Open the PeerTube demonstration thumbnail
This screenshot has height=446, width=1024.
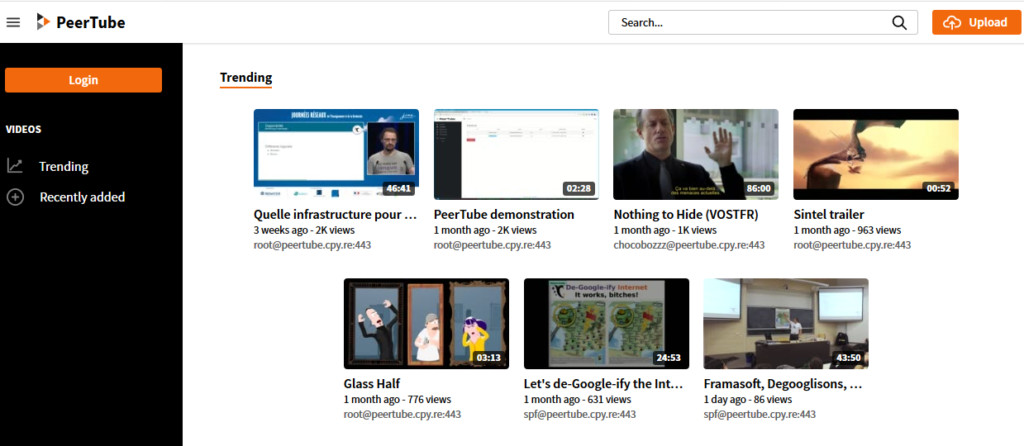pyautogui.click(x=516, y=154)
